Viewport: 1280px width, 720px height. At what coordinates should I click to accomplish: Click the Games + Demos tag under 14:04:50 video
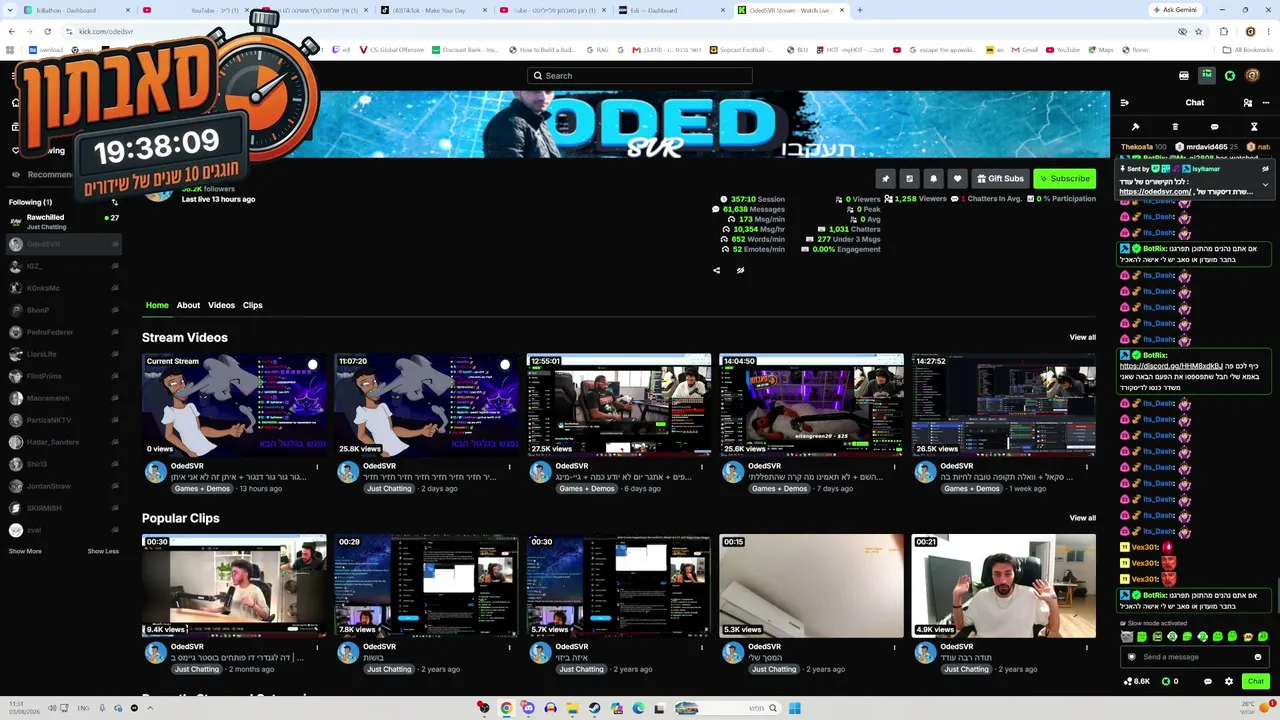click(779, 489)
